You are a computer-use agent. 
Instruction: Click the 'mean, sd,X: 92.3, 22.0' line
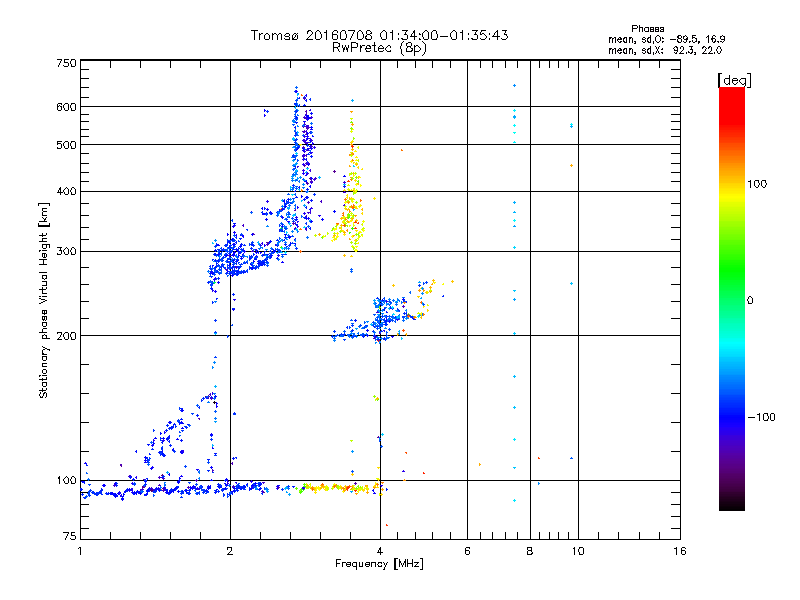point(665,50)
